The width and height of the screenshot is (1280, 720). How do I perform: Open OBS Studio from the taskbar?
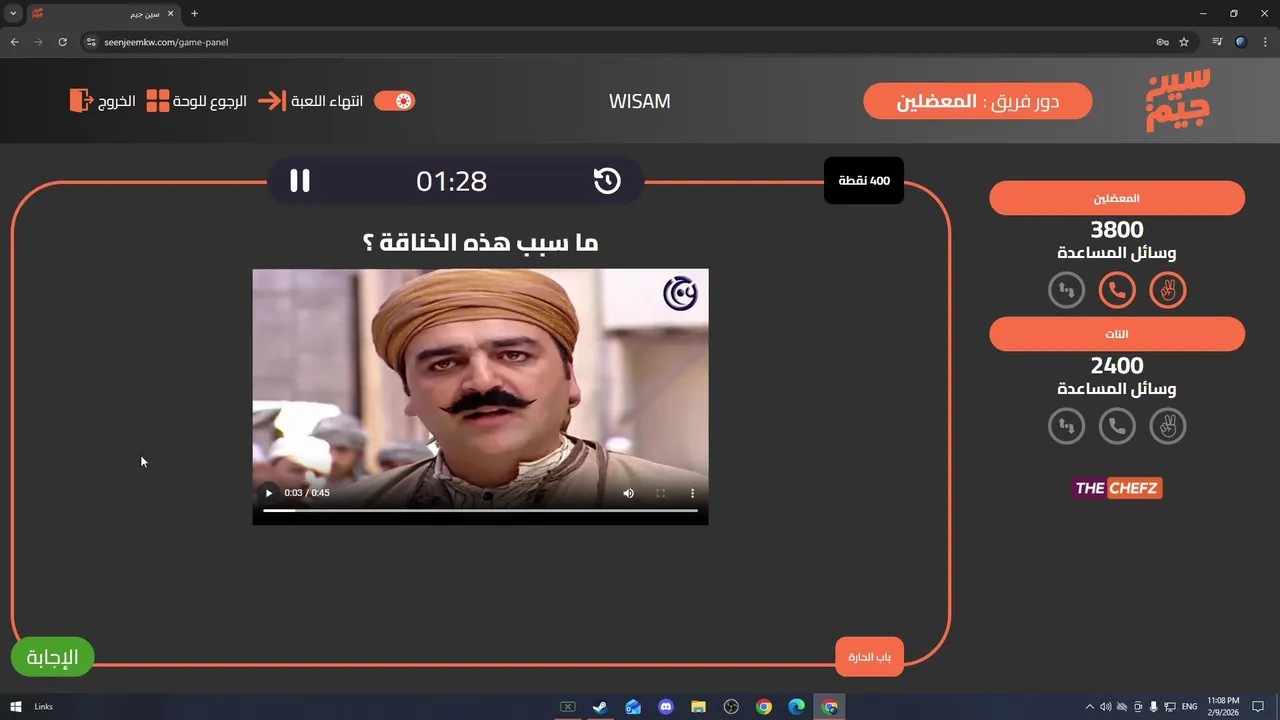[731, 707]
